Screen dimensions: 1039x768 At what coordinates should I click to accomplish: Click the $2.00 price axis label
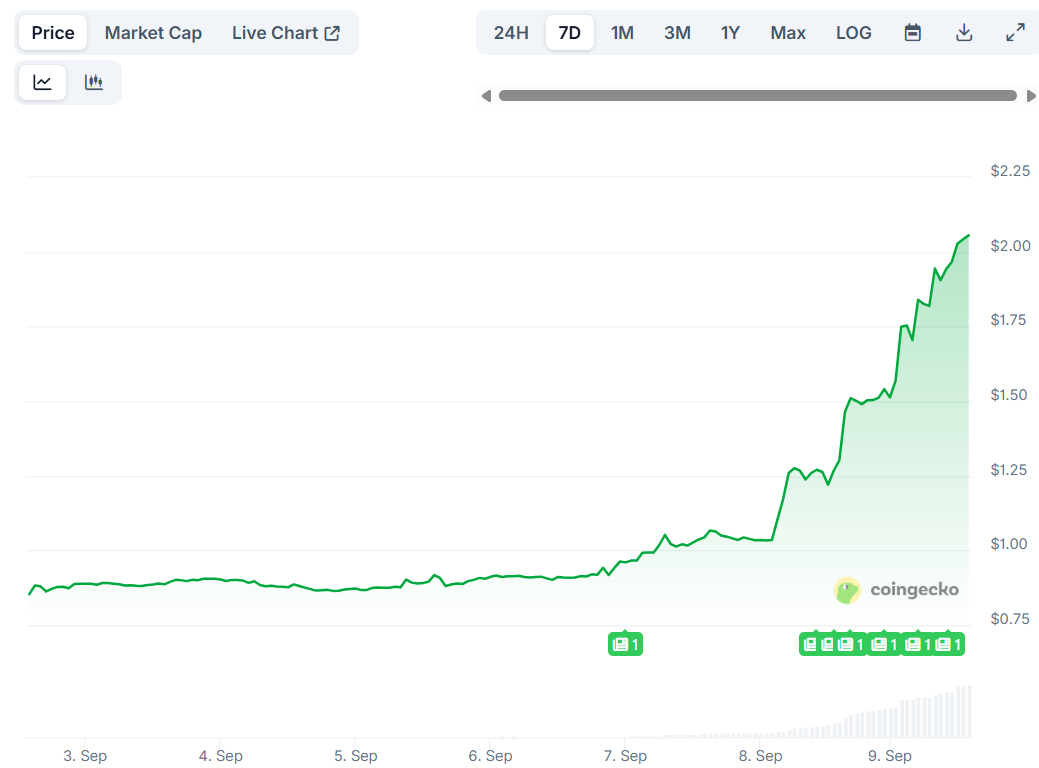pos(1010,246)
